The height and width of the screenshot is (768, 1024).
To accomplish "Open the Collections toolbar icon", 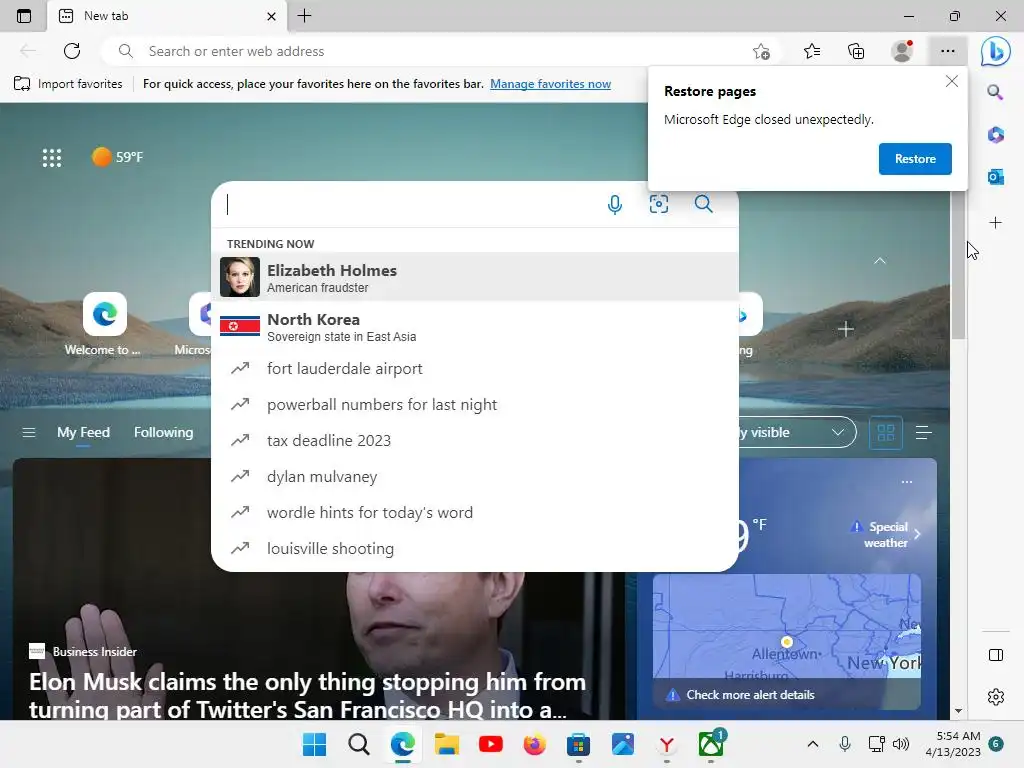I will click(x=856, y=51).
